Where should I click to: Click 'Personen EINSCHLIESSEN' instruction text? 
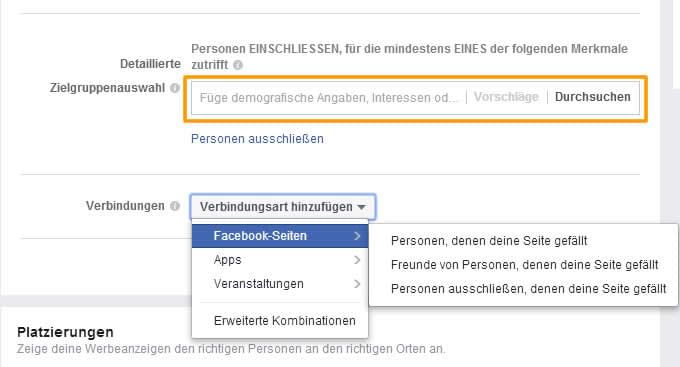[409, 56]
